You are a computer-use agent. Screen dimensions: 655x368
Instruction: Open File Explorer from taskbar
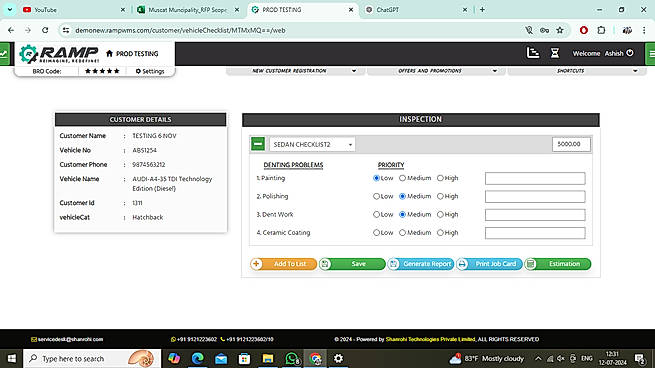268,358
